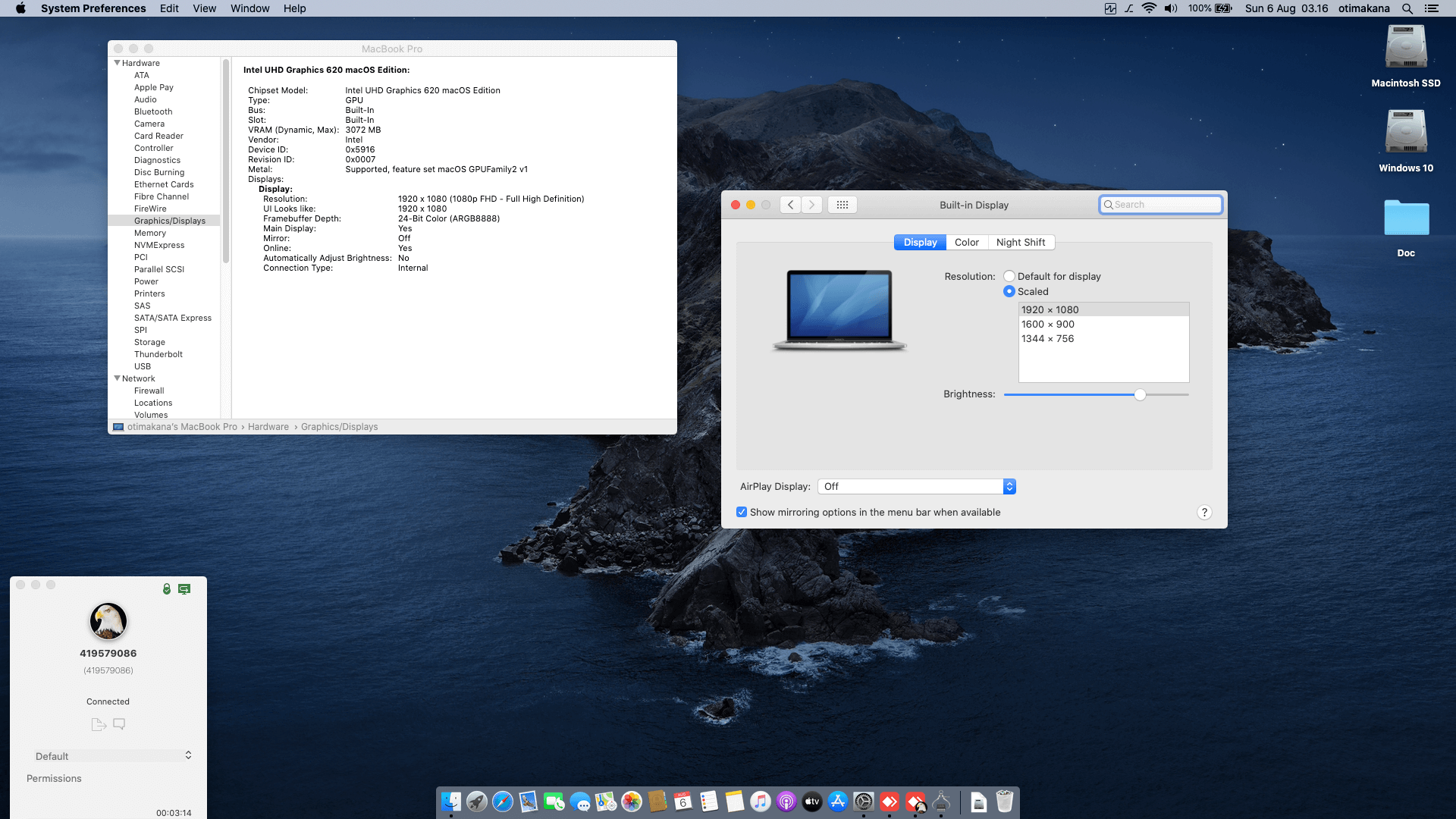
Task: Collapse the Network tree section
Action: [x=118, y=378]
